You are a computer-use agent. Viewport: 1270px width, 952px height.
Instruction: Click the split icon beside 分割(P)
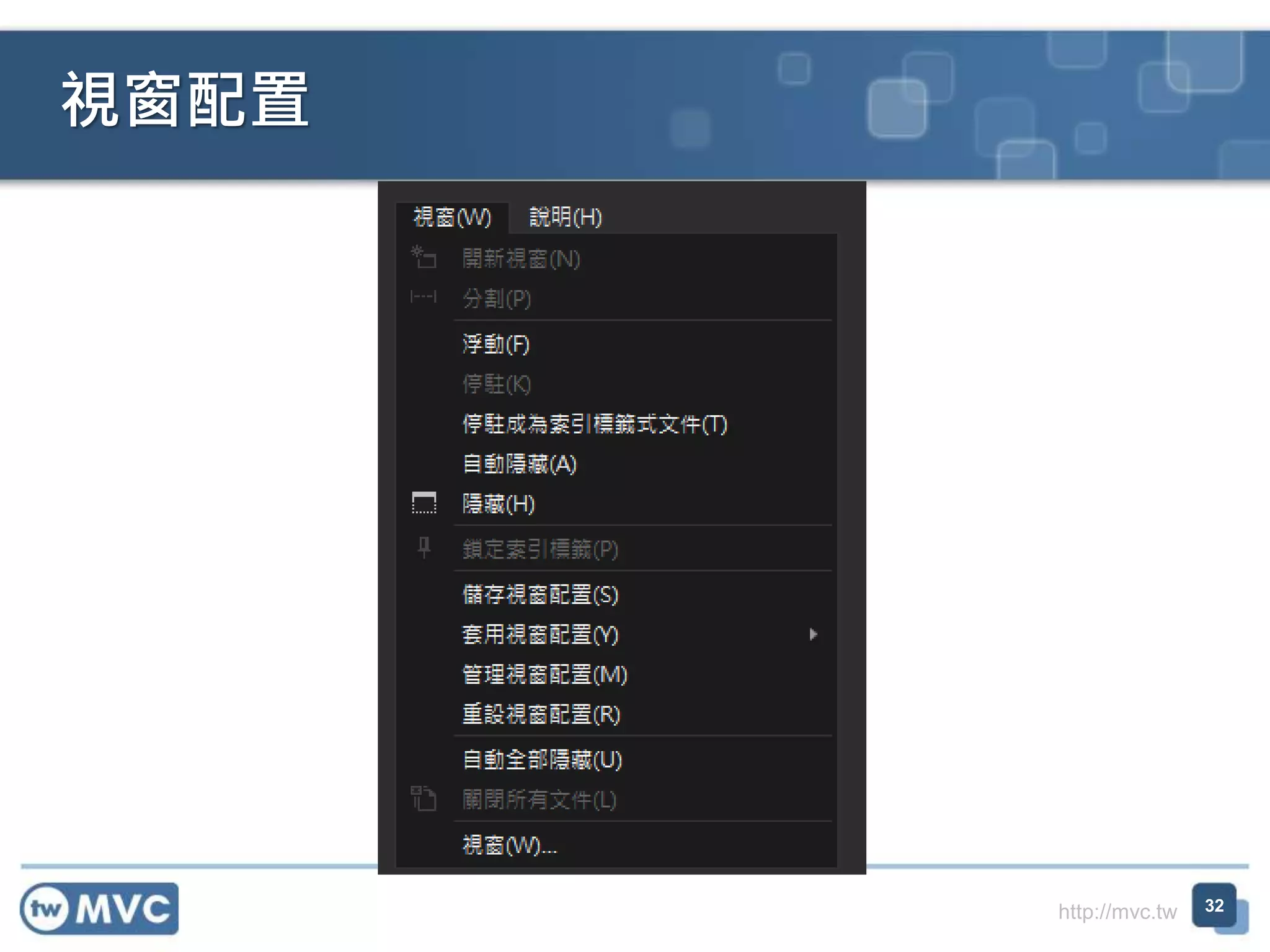click(x=424, y=297)
